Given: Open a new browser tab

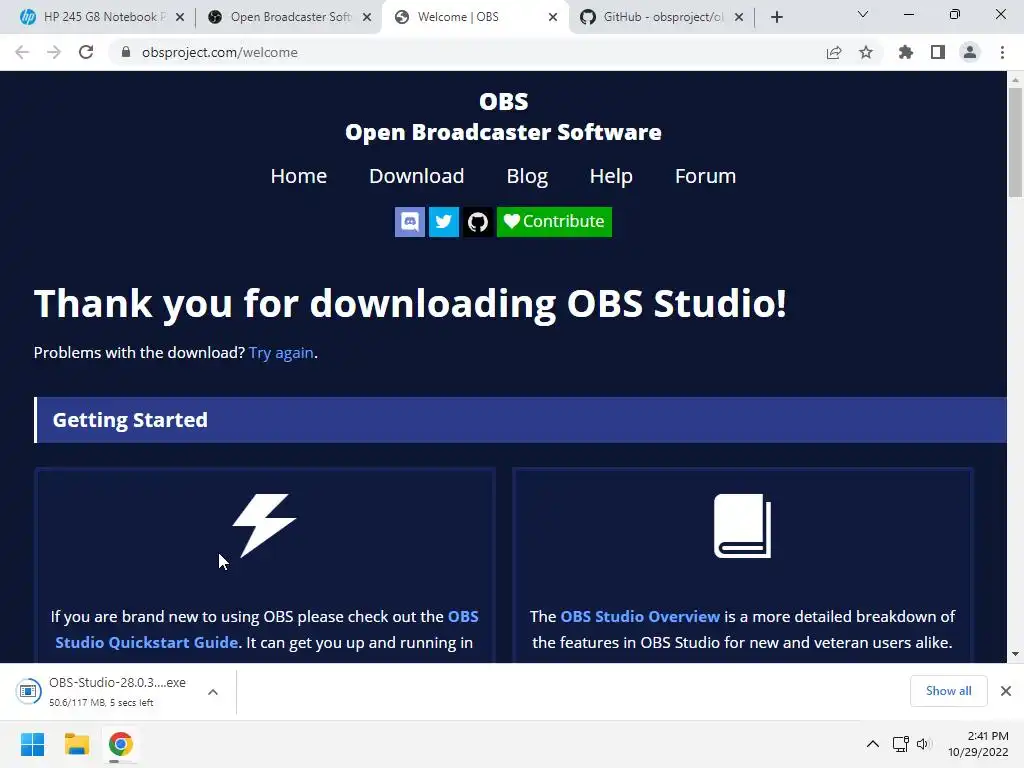Looking at the screenshot, I should pos(776,17).
